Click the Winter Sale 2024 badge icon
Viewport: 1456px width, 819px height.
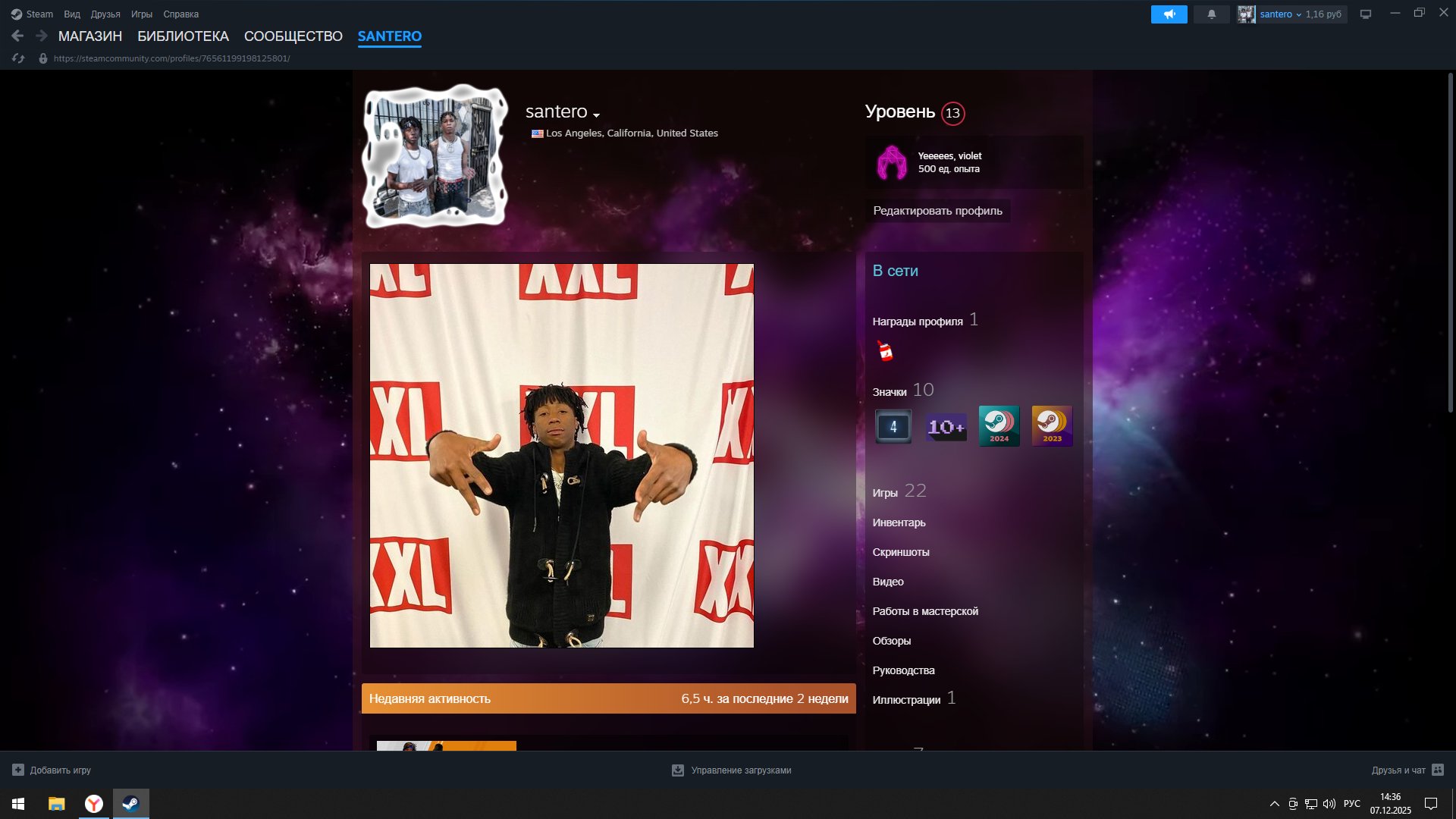[999, 425]
